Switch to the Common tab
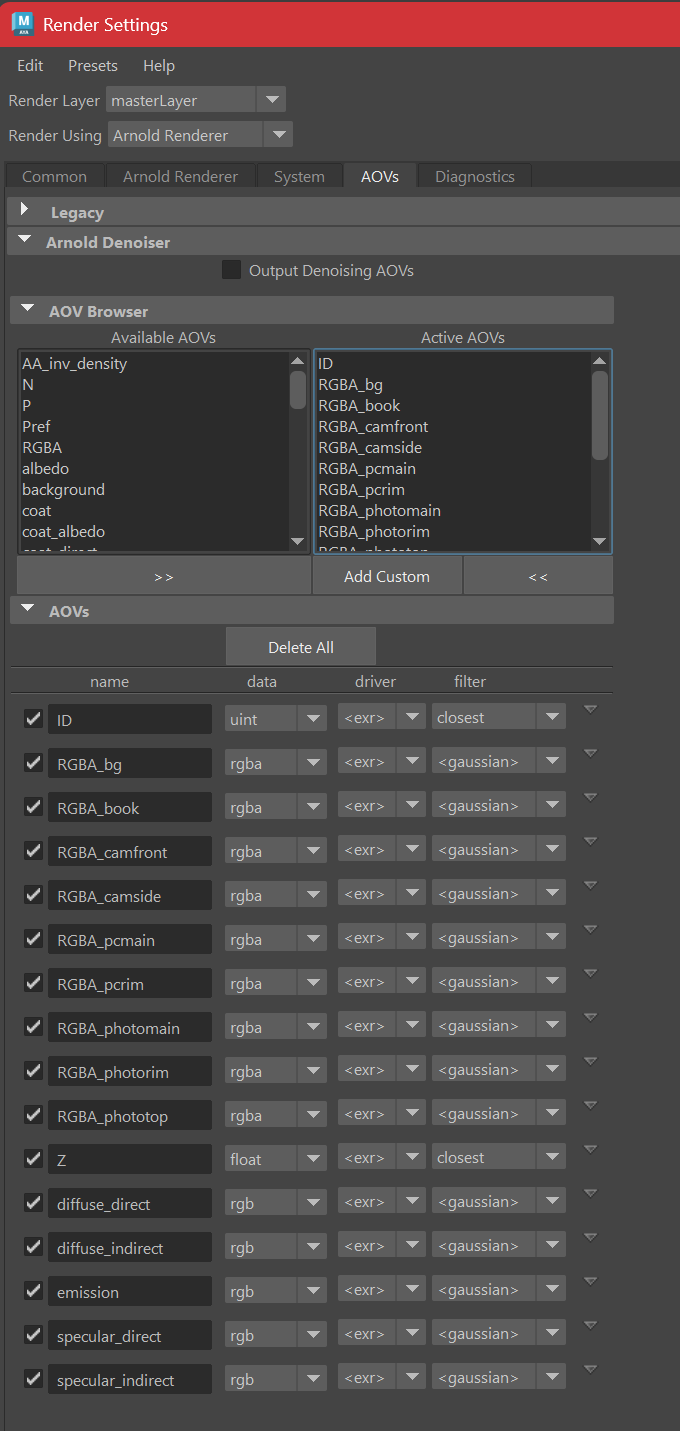Image resolution: width=680 pixels, height=1431 pixels. (x=54, y=176)
